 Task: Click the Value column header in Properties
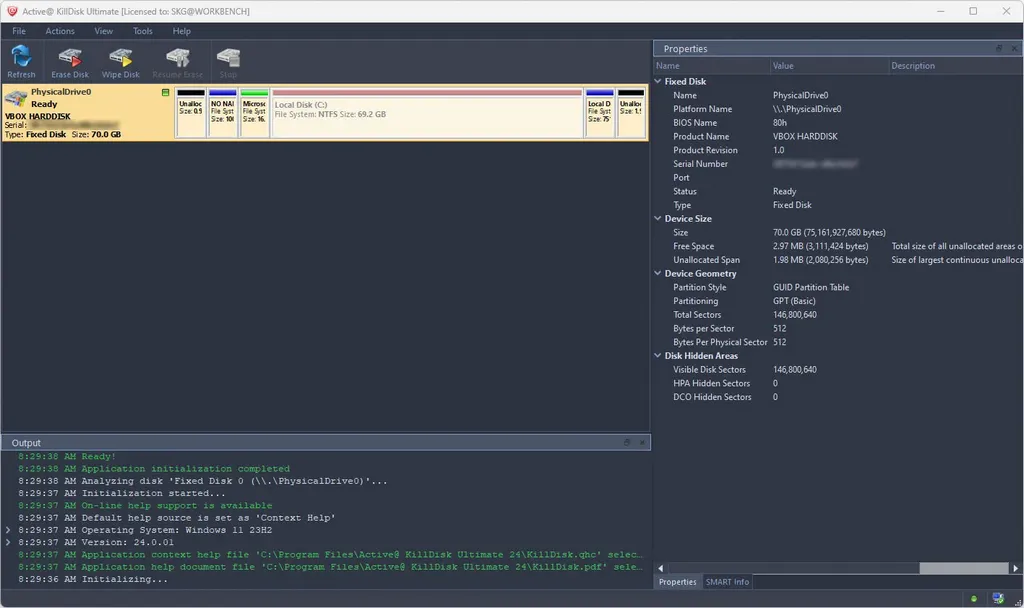tap(829, 66)
